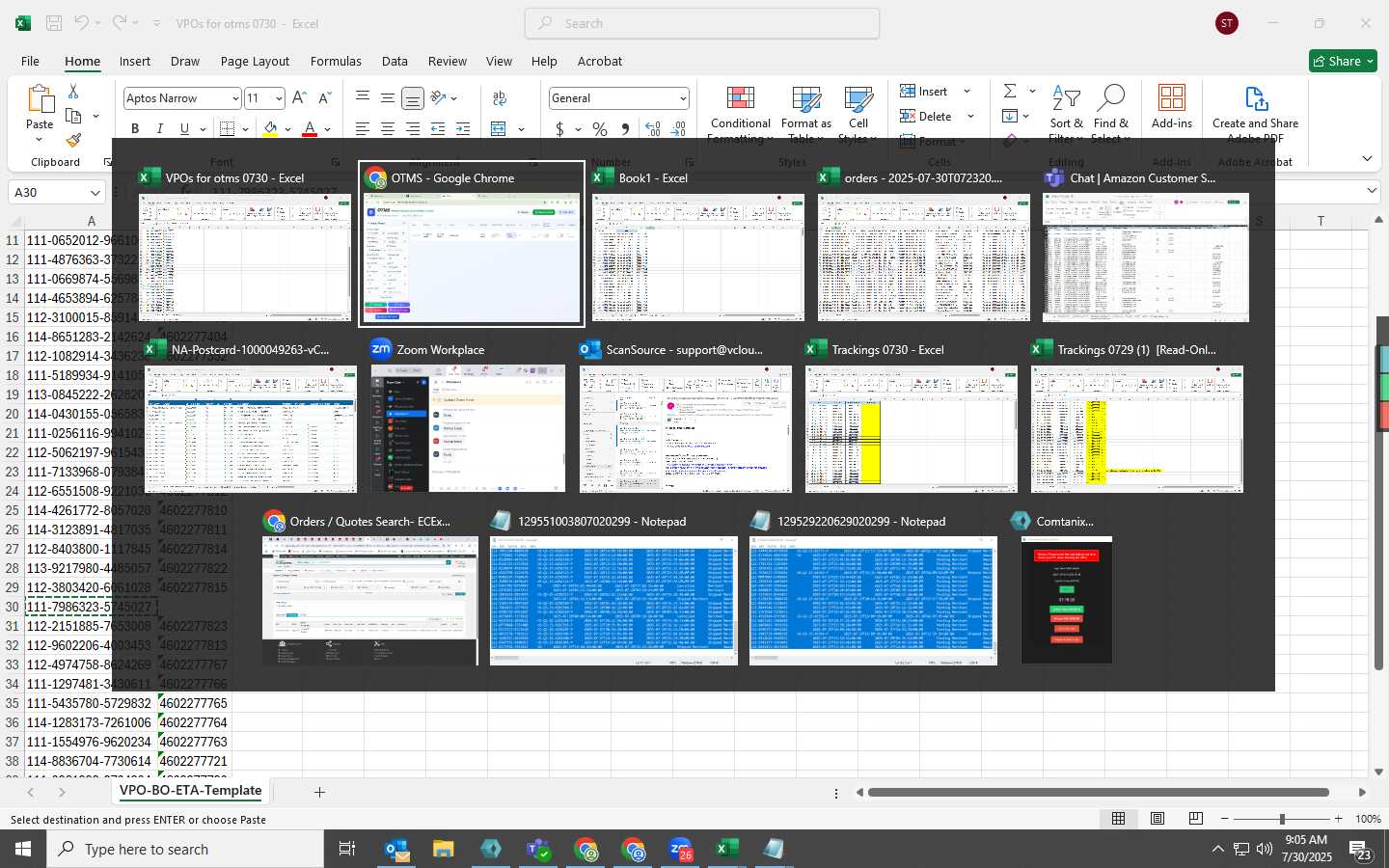
Task: Open the Insert cells dropdown arrow
Action: pos(967,92)
